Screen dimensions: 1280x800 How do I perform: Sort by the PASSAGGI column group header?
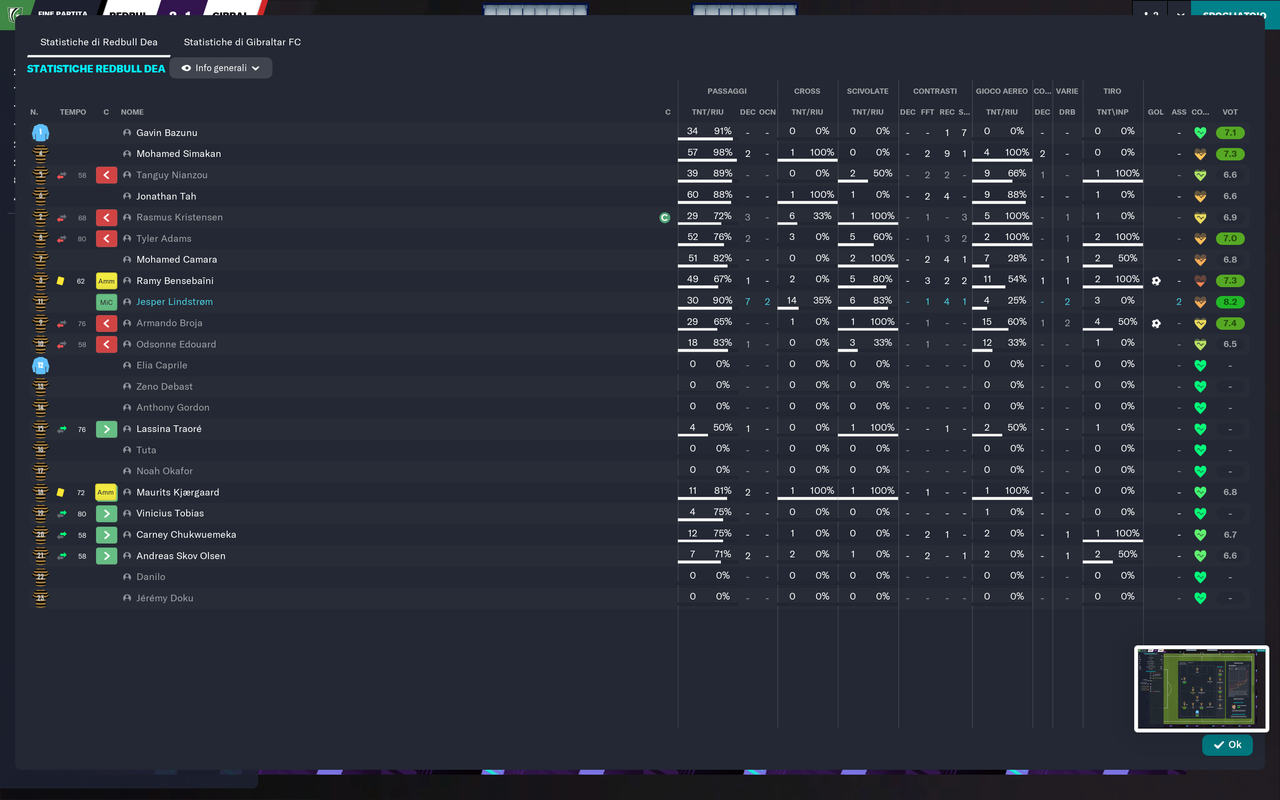(x=727, y=91)
